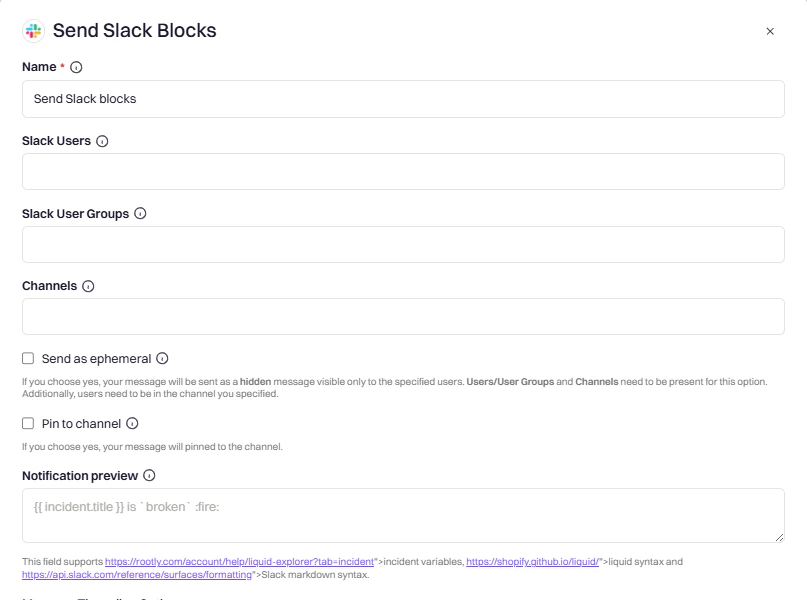Click the info icon beside Slack User Groups
The image size is (807, 600).
pos(140,213)
